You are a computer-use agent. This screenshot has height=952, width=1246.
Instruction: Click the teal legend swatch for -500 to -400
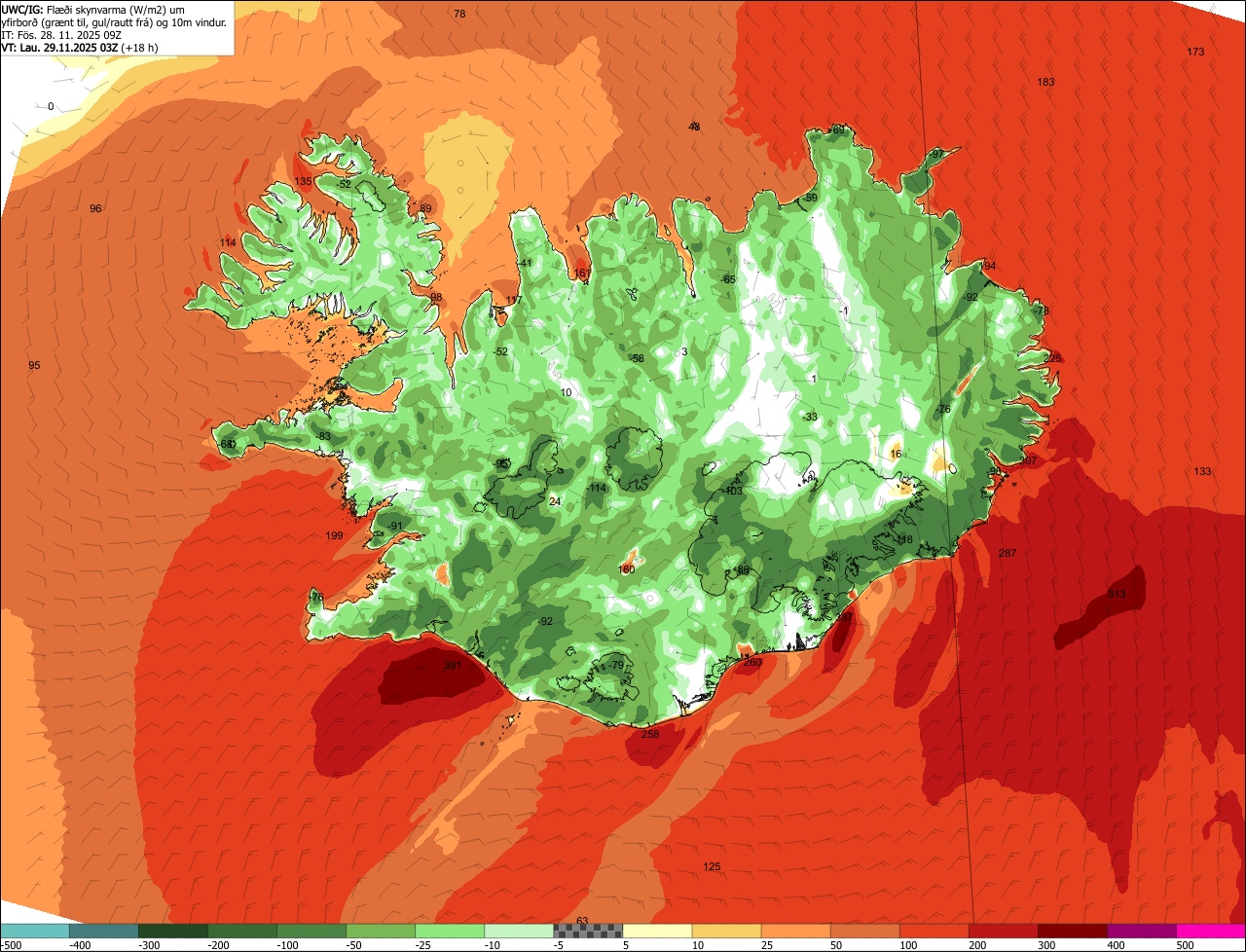point(34,932)
